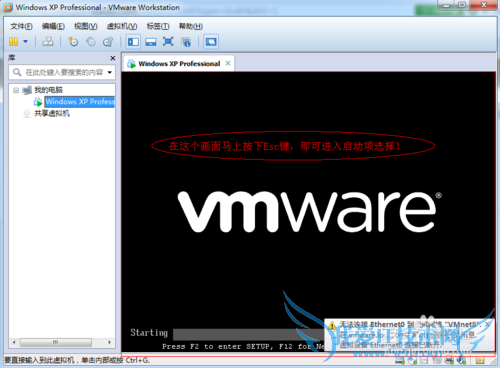Screen dimensions: 500x368
Task: Open the 文件(F) menu
Action: 21,26
